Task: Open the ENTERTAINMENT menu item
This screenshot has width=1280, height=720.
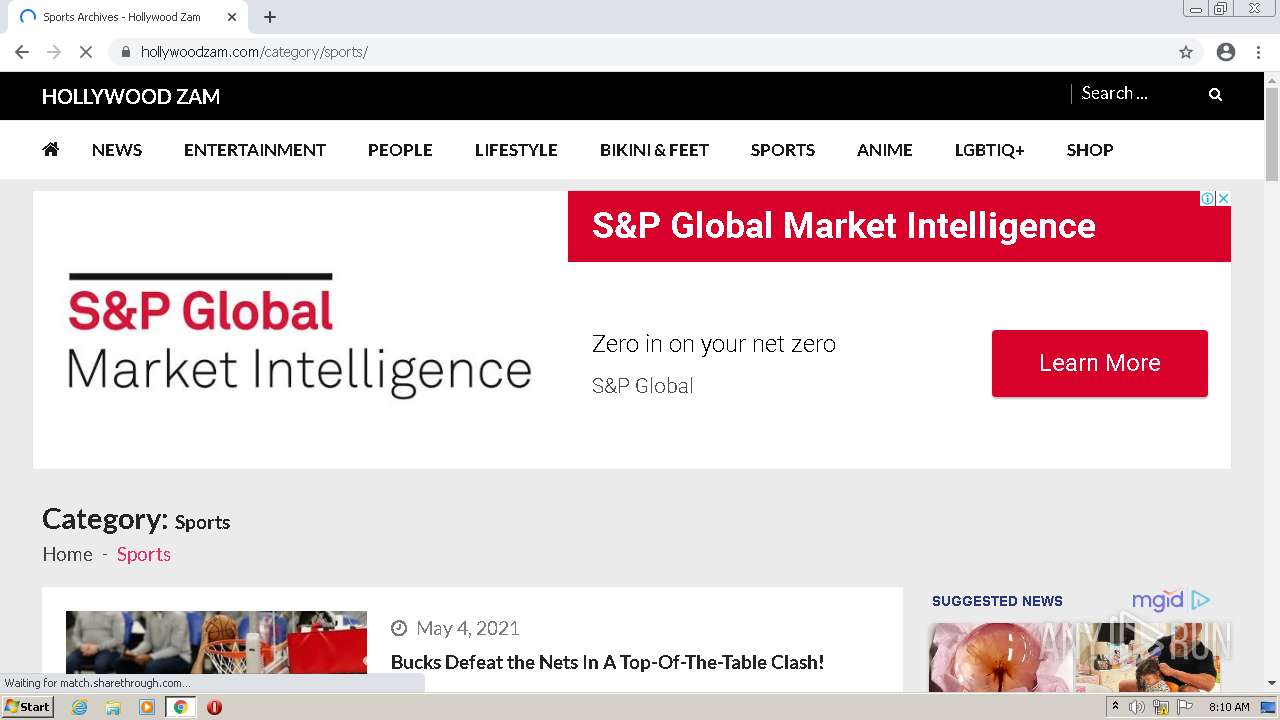Action: pyautogui.click(x=255, y=150)
